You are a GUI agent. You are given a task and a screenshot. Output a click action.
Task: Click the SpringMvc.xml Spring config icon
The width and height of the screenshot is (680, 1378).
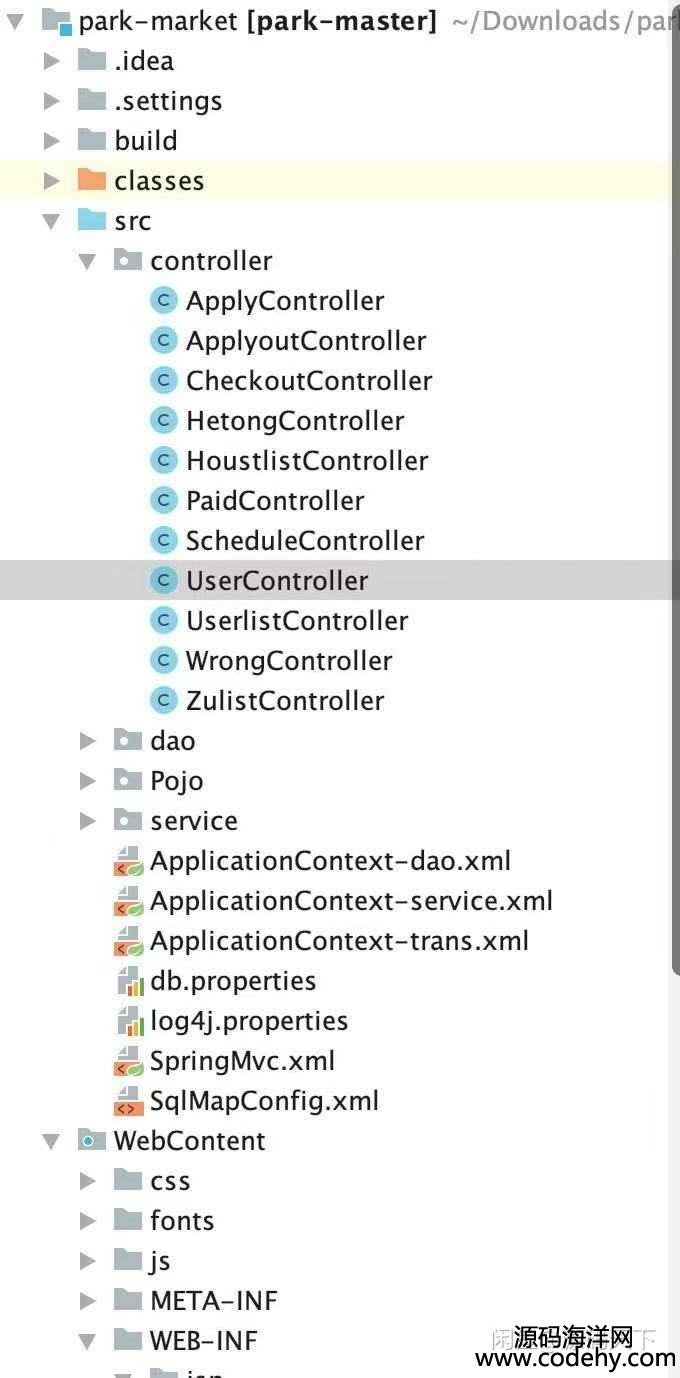(x=126, y=1061)
